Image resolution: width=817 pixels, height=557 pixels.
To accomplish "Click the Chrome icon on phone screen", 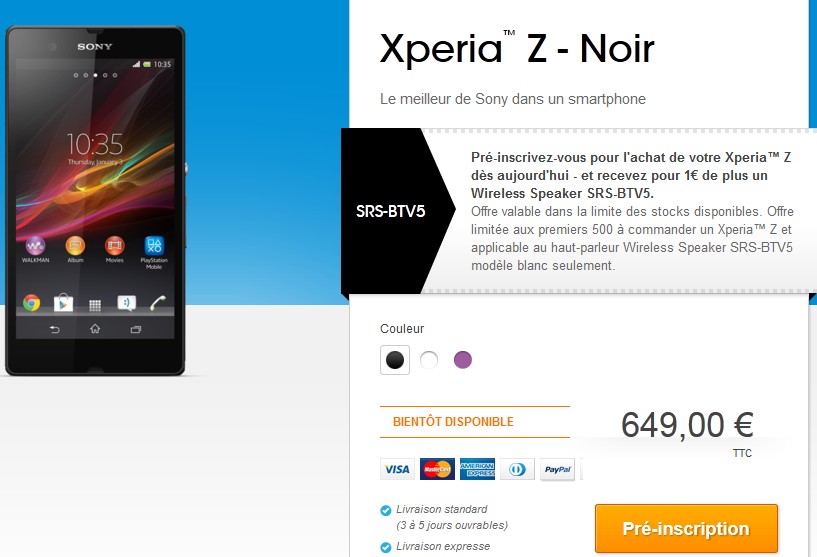I will pyautogui.click(x=31, y=303).
